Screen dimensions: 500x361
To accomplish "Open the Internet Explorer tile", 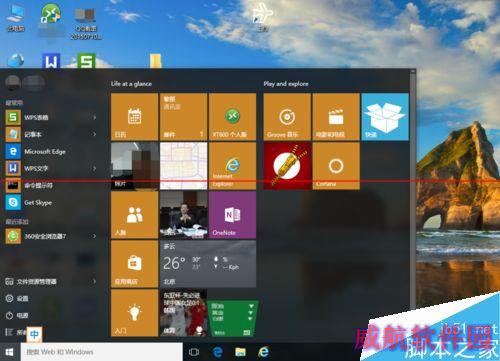I will pyautogui.click(x=232, y=166).
